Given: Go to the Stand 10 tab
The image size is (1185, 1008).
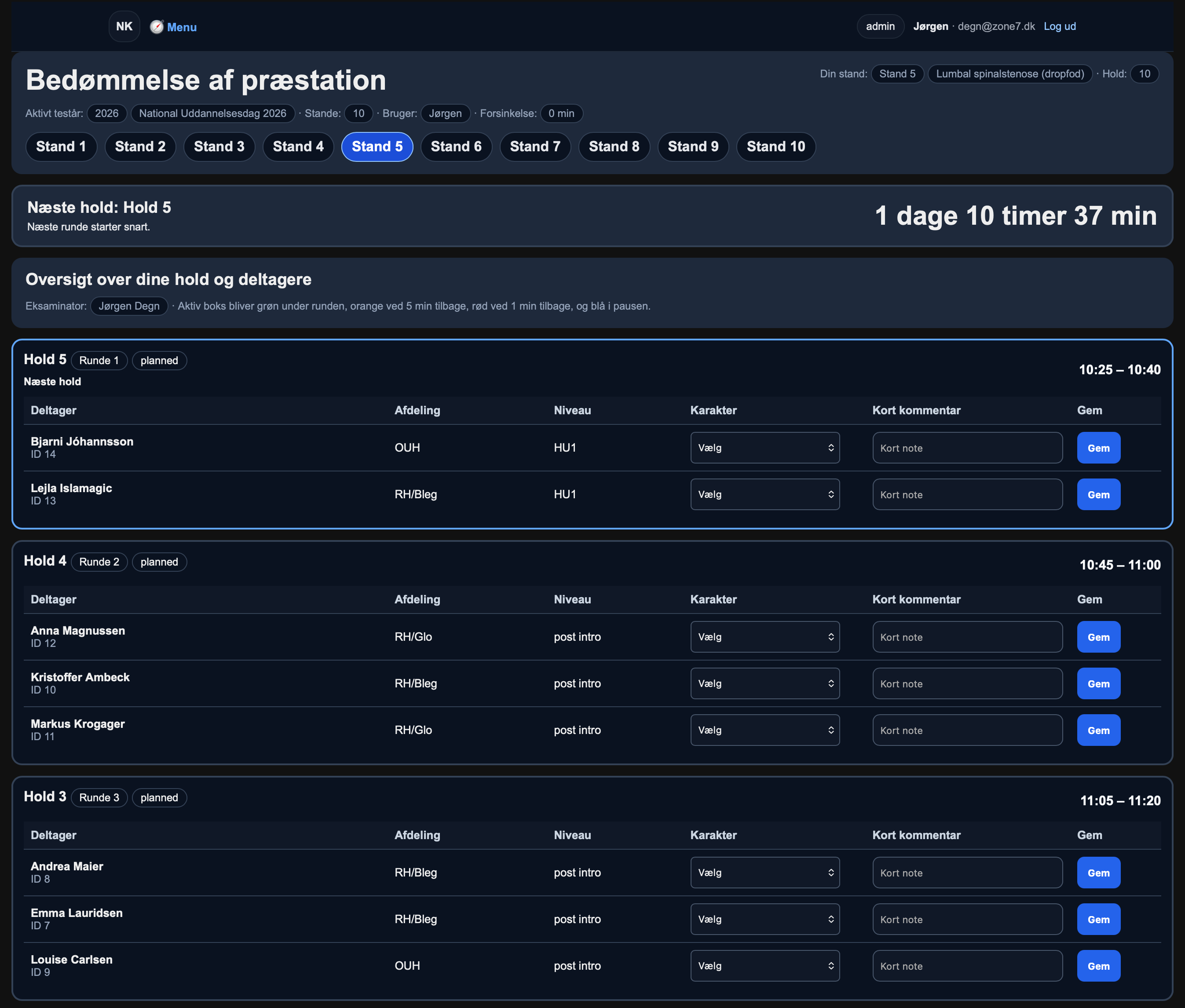Looking at the screenshot, I should 776,147.
